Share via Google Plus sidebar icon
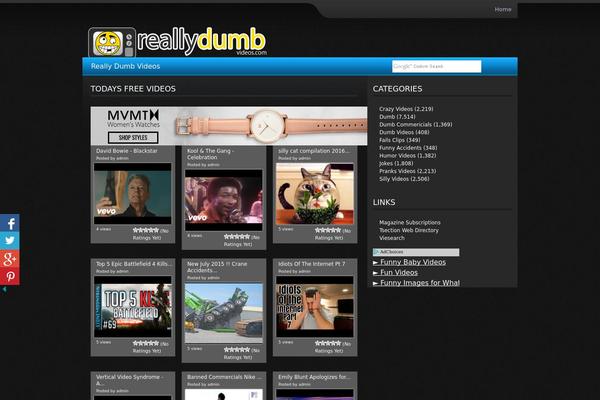Screen dimensions: 600x400 coord(10,258)
